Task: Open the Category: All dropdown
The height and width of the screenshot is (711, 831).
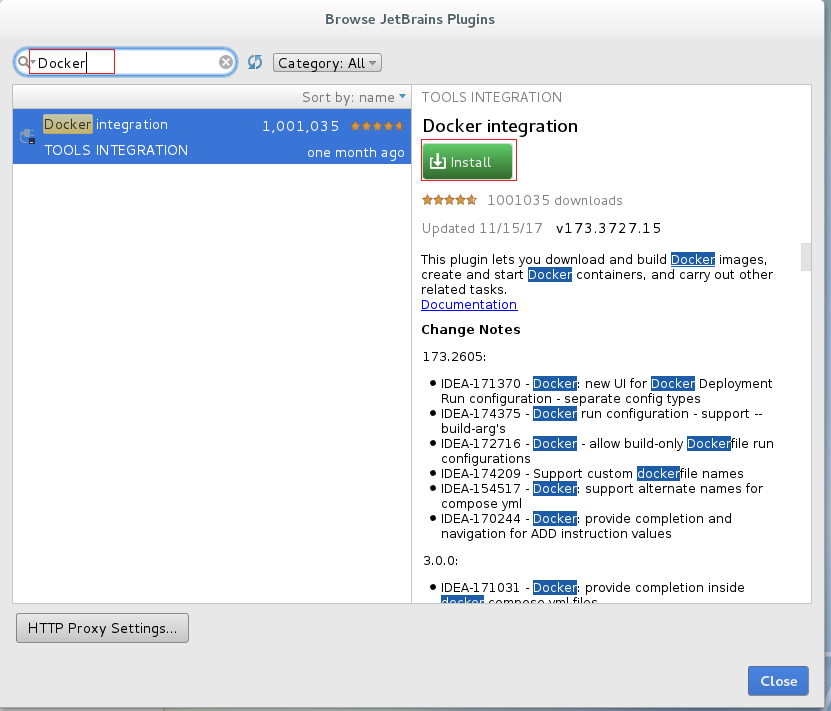Action: point(327,63)
